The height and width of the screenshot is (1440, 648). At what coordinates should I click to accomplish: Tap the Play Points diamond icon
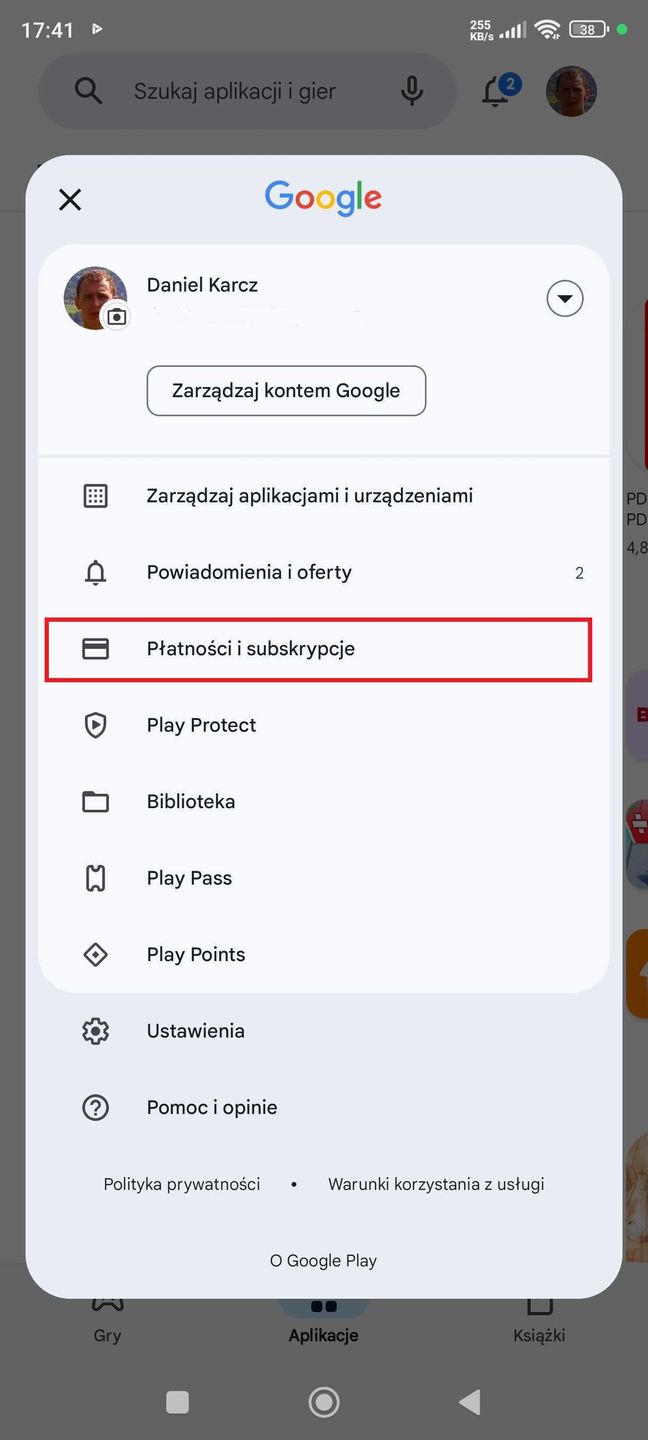tap(96, 955)
